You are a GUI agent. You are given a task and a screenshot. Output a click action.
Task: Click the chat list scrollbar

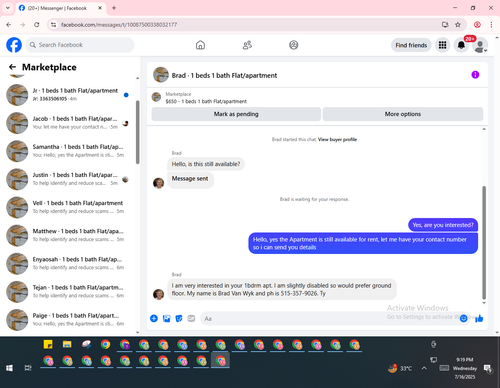pos(138,132)
